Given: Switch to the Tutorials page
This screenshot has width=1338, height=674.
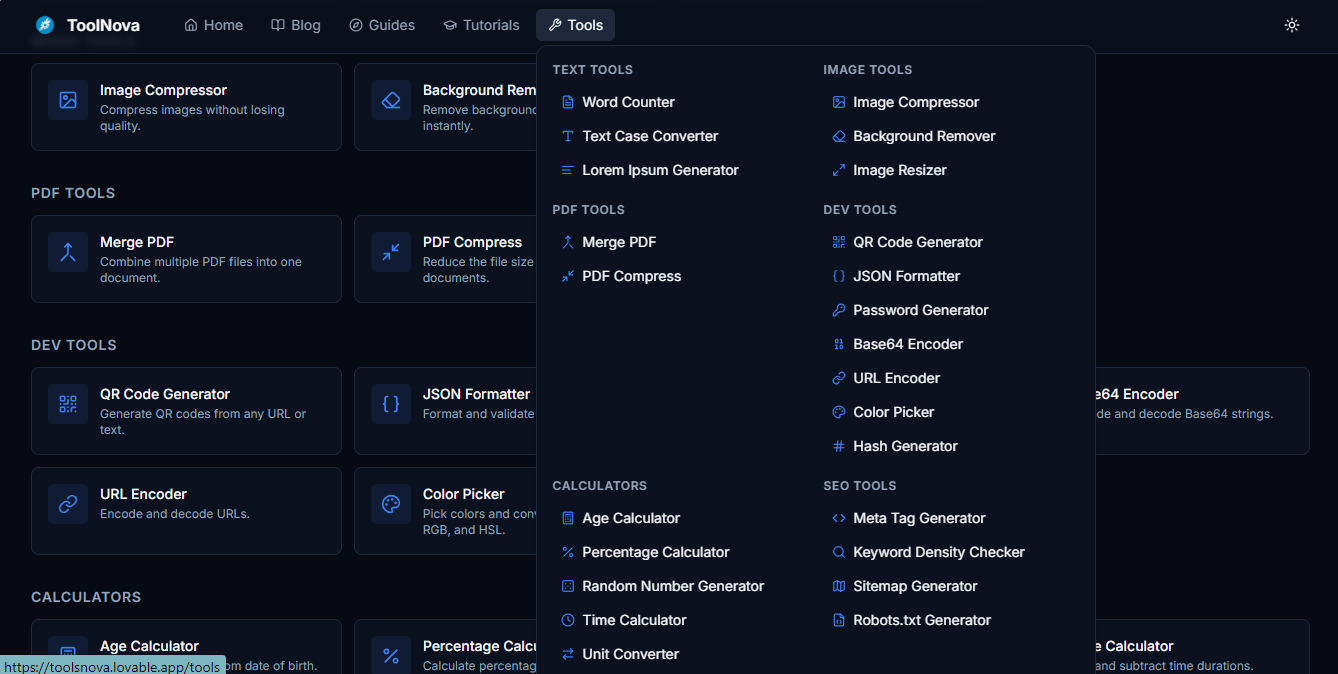Looking at the screenshot, I should click(x=481, y=25).
